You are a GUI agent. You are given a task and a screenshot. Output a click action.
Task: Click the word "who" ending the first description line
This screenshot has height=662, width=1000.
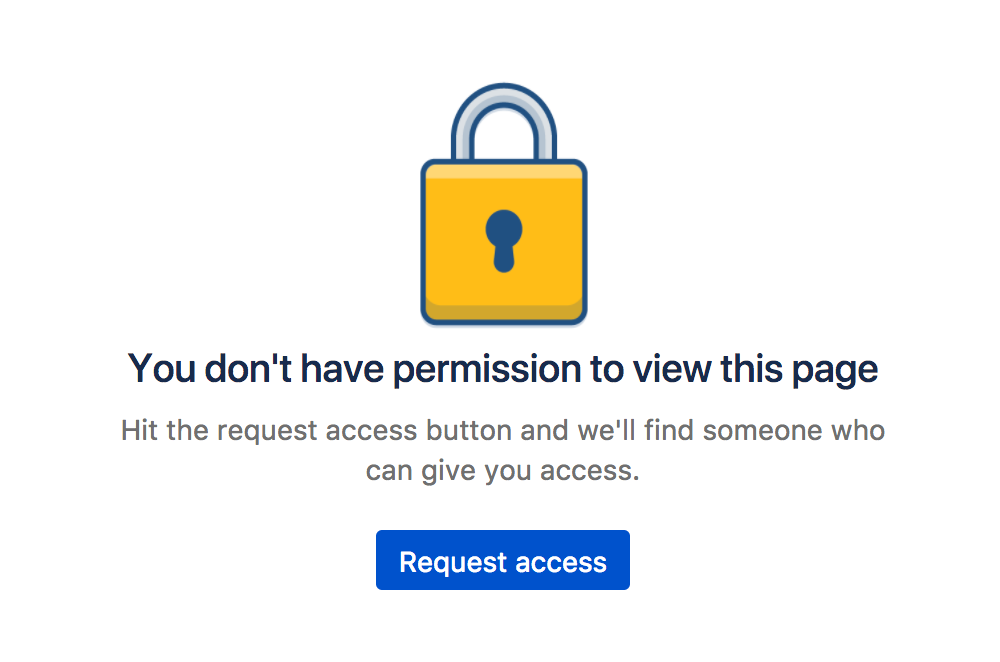[x=859, y=432]
